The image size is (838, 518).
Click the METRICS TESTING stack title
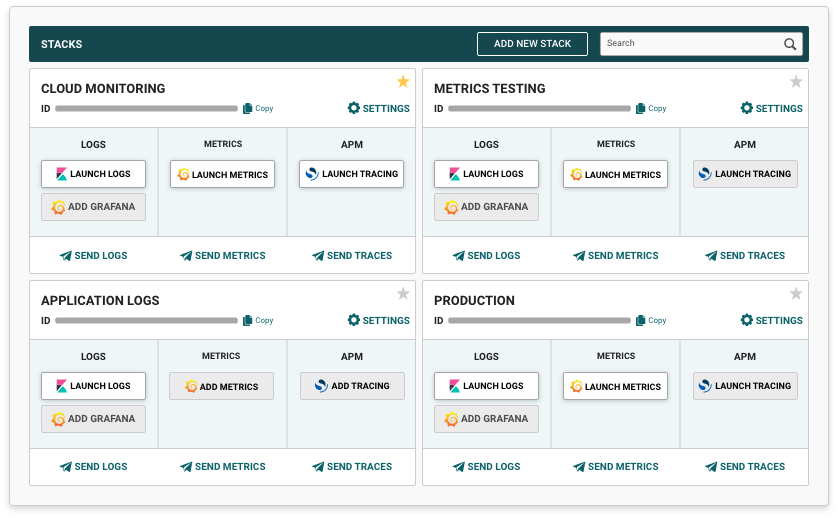(490, 89)
